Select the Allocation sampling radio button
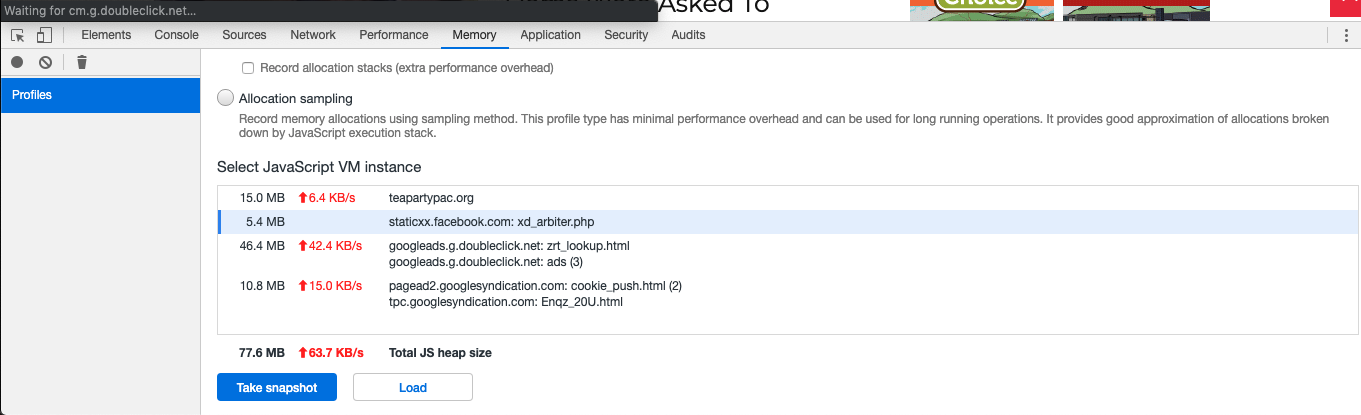The height and width of the screenshot is (415, 1361). click(x=226, y=98)
